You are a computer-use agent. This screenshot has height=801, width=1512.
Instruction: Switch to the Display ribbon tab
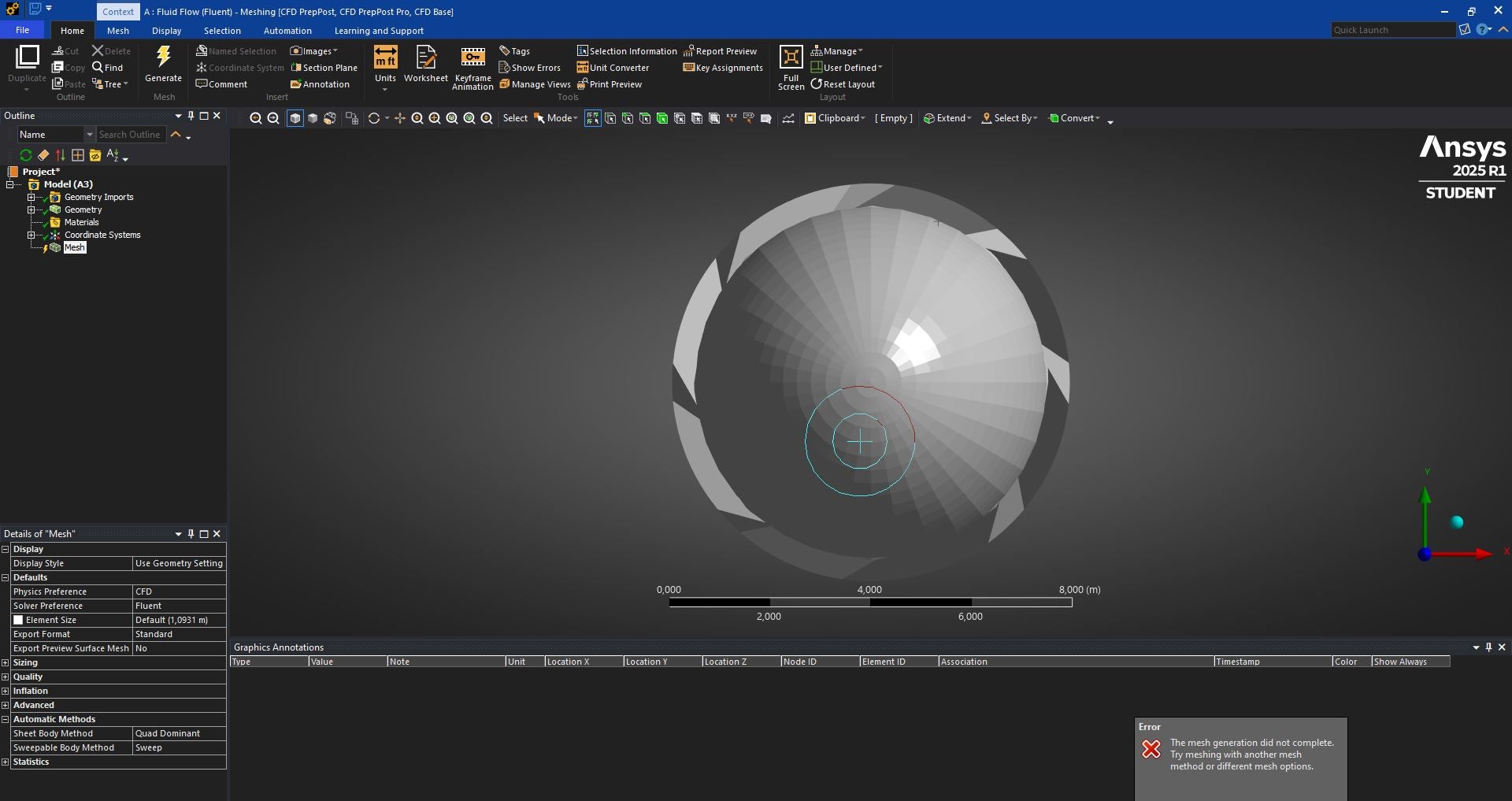tap(166, 31)
